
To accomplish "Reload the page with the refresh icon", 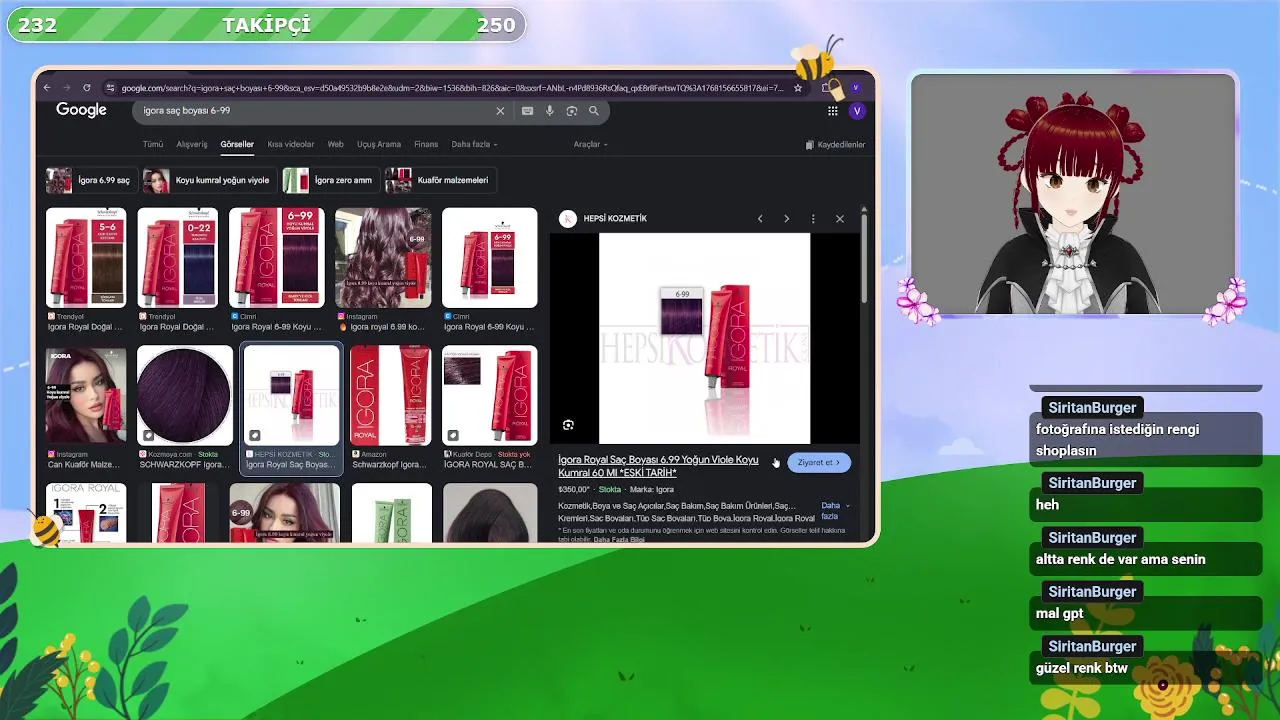I will pos(87,88).
